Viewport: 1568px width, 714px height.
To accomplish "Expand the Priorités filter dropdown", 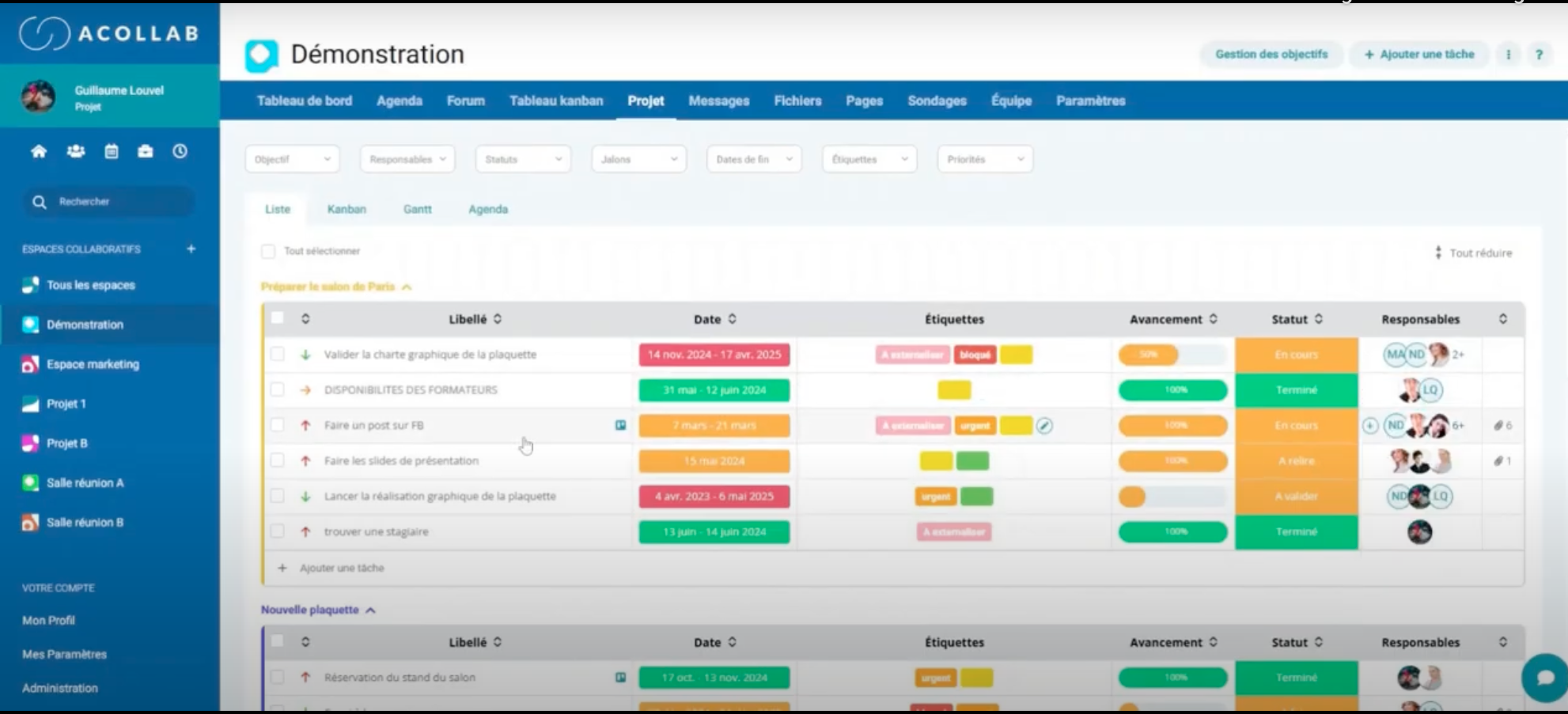I will [984, 159].
